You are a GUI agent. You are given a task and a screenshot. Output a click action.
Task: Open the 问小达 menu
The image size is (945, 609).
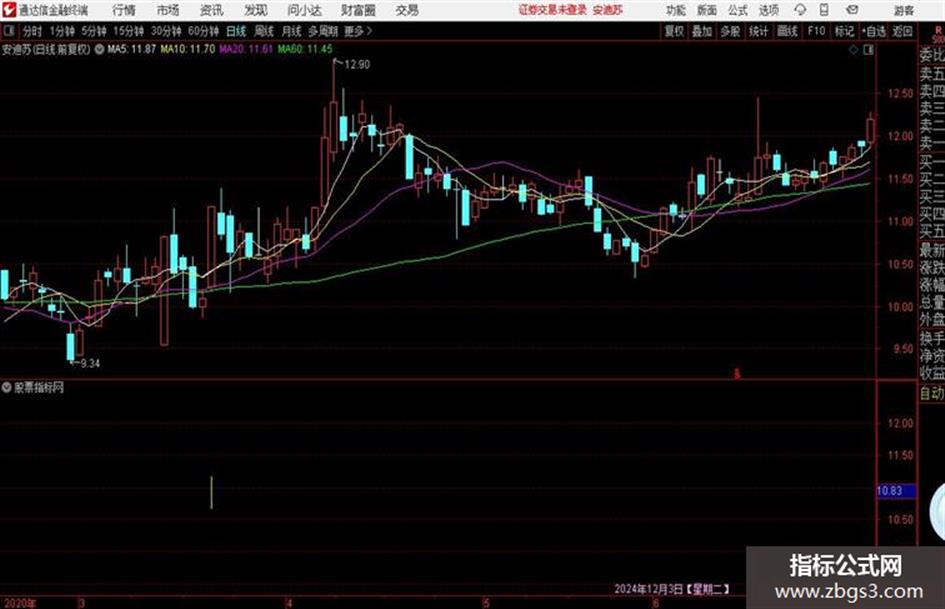[304, 10]
